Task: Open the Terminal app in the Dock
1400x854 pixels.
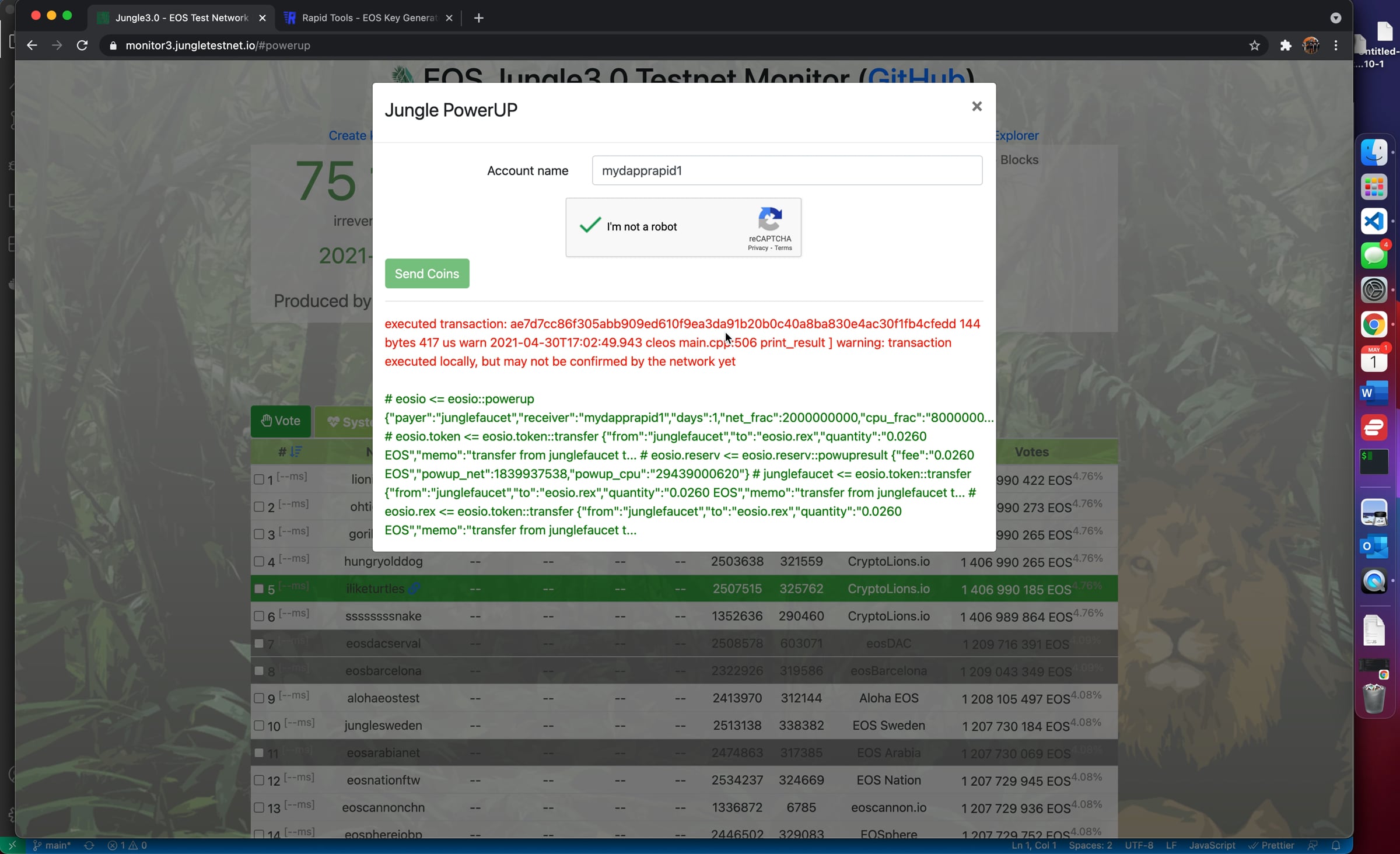Action: click(x=1374, y=462)
